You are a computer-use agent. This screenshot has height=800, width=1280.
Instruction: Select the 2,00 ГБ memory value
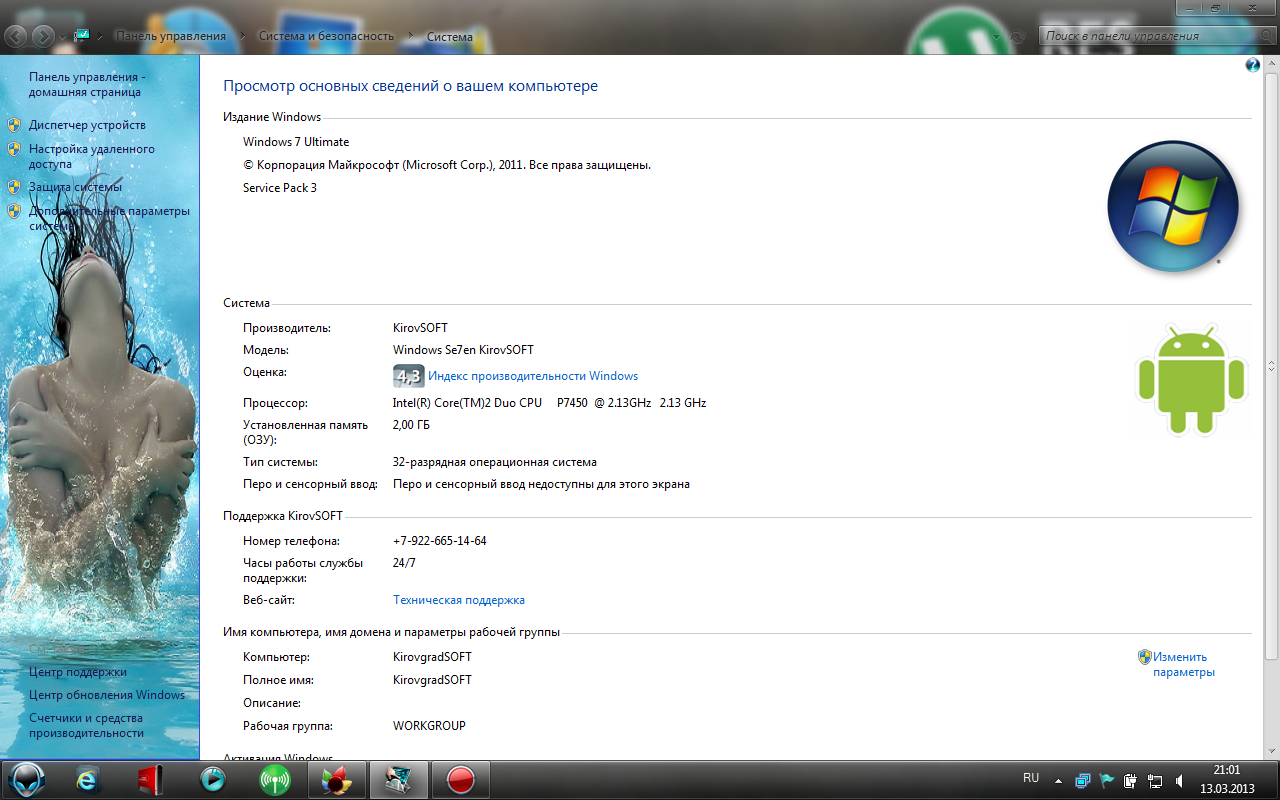click(411, 425)
